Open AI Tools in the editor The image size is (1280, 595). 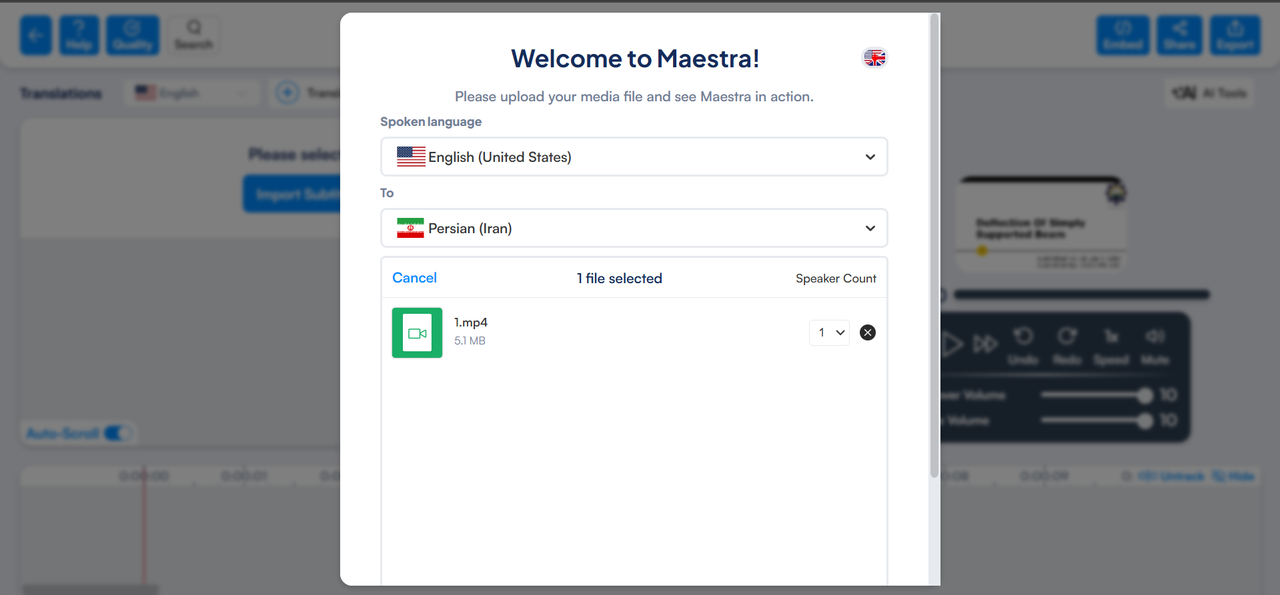1211,93
